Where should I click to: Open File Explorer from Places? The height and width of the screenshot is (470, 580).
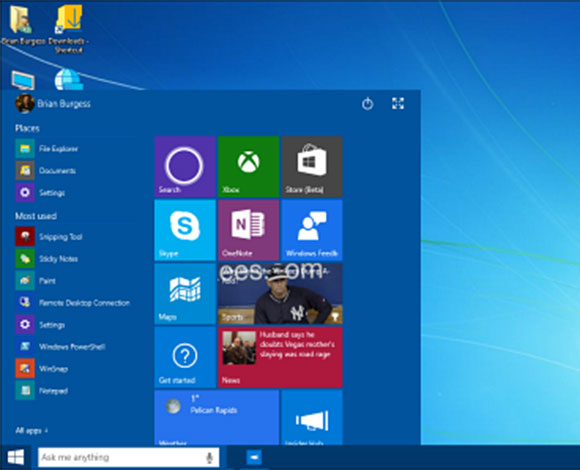47,149
